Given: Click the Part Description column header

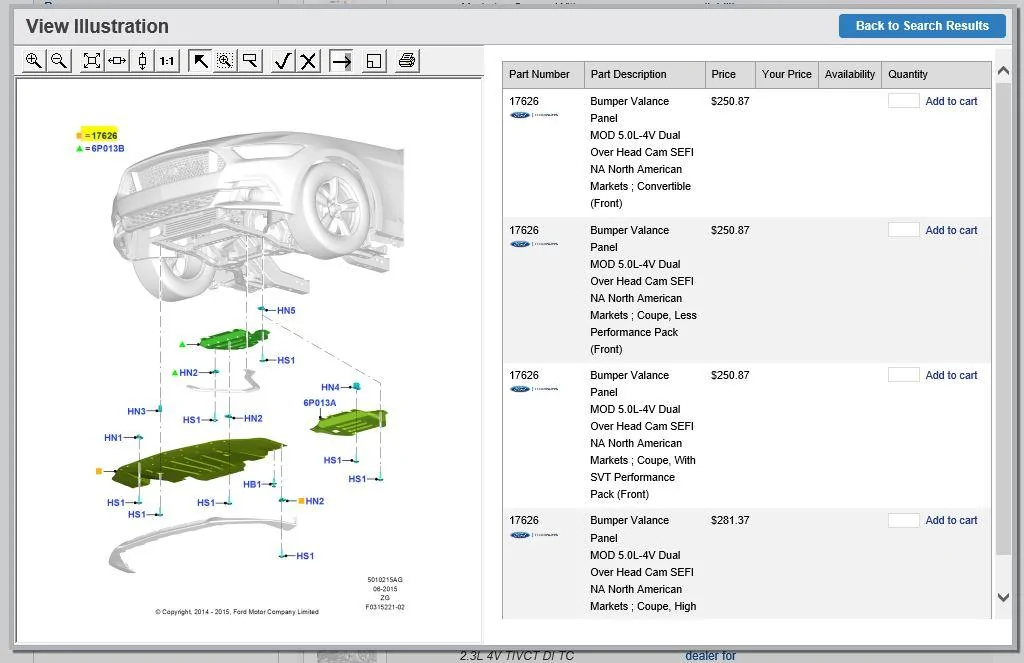Looking at the screenshot, I should tap(645, 74).
